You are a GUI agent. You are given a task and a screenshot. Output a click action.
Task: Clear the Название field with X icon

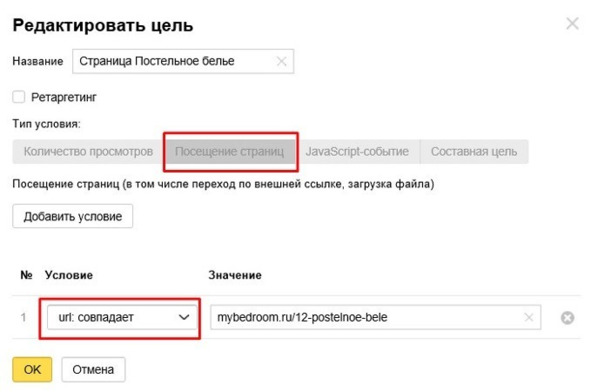click(281, 61)
